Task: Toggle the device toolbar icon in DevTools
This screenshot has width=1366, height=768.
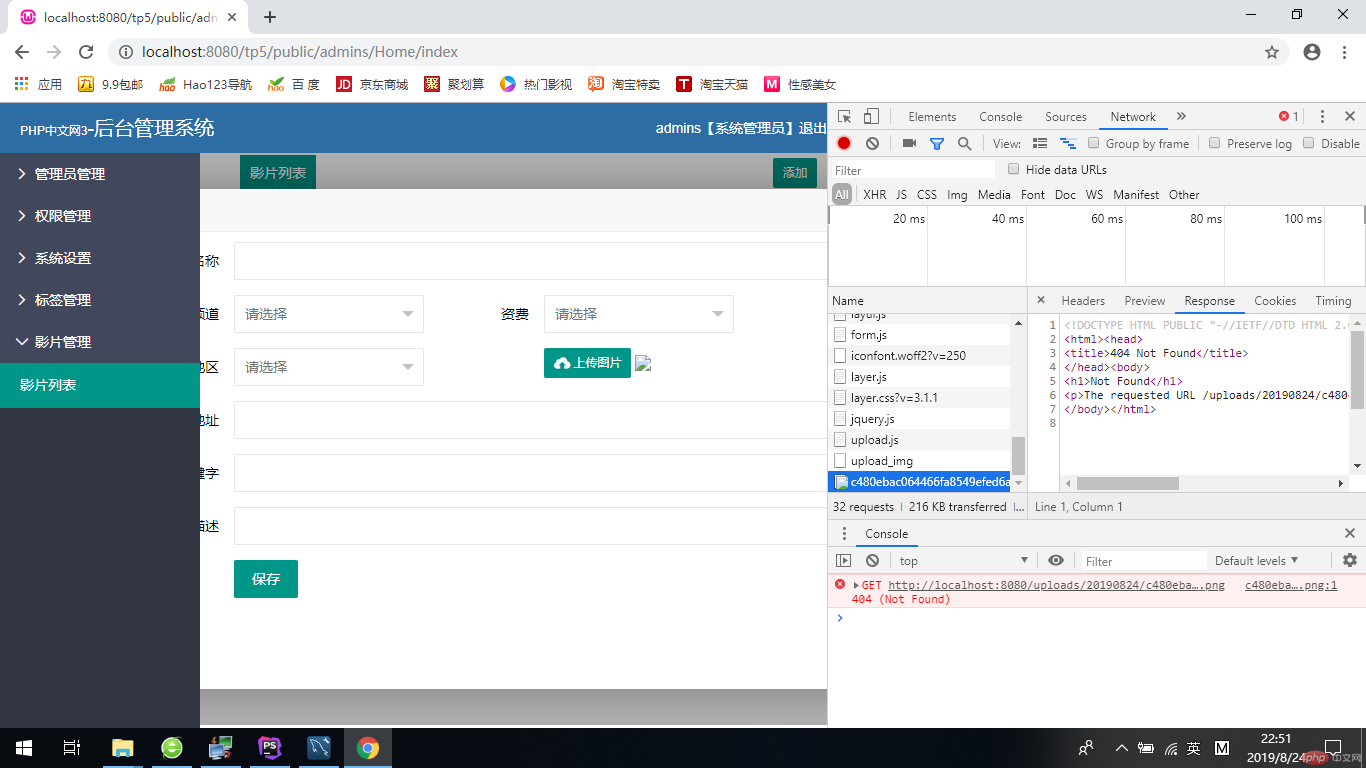Action: tap(871, 117)
